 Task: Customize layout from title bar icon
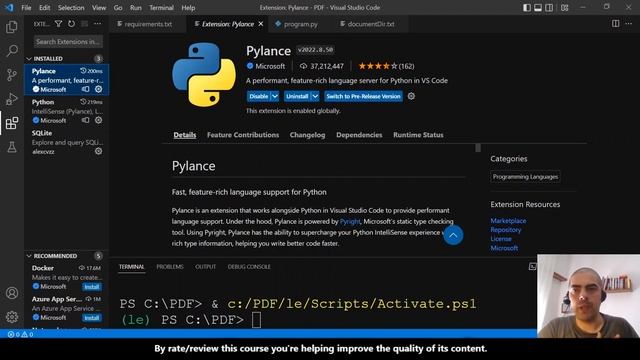coord(564,8)
